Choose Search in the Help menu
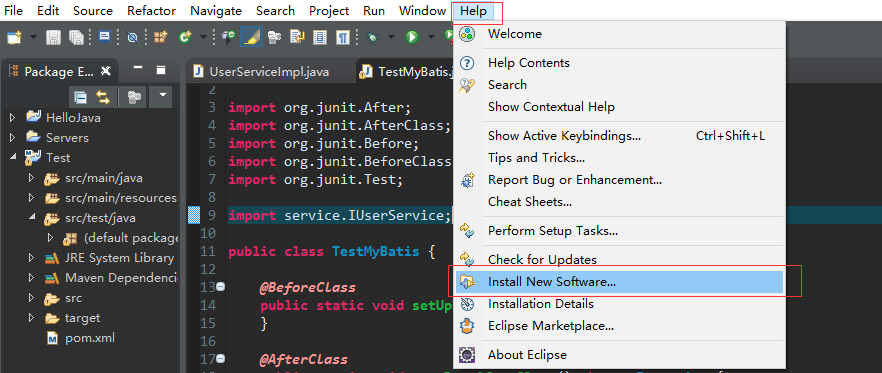 coord(619,85)
